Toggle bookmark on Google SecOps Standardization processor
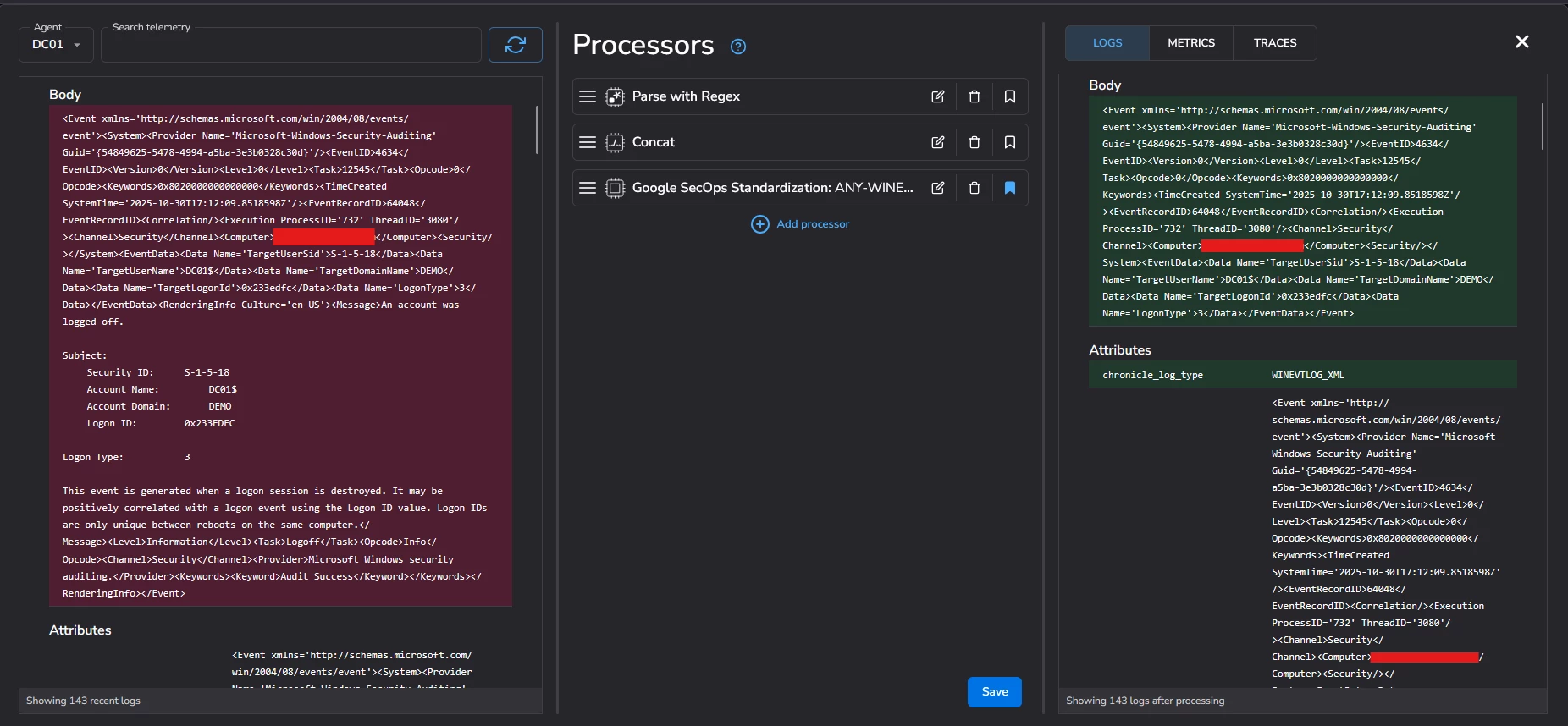 coord(1010,188)
